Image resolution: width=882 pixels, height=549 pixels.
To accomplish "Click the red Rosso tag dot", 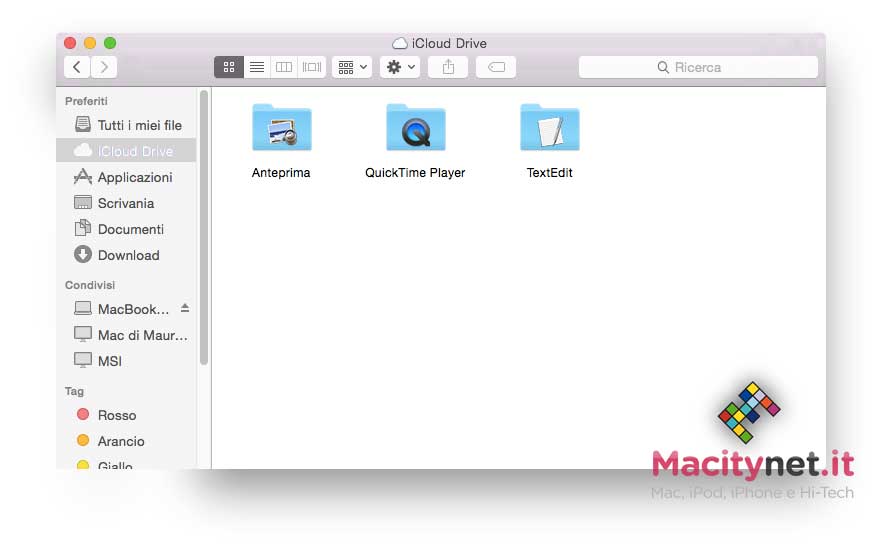I will pyautogui.click(x=83, y=415).
